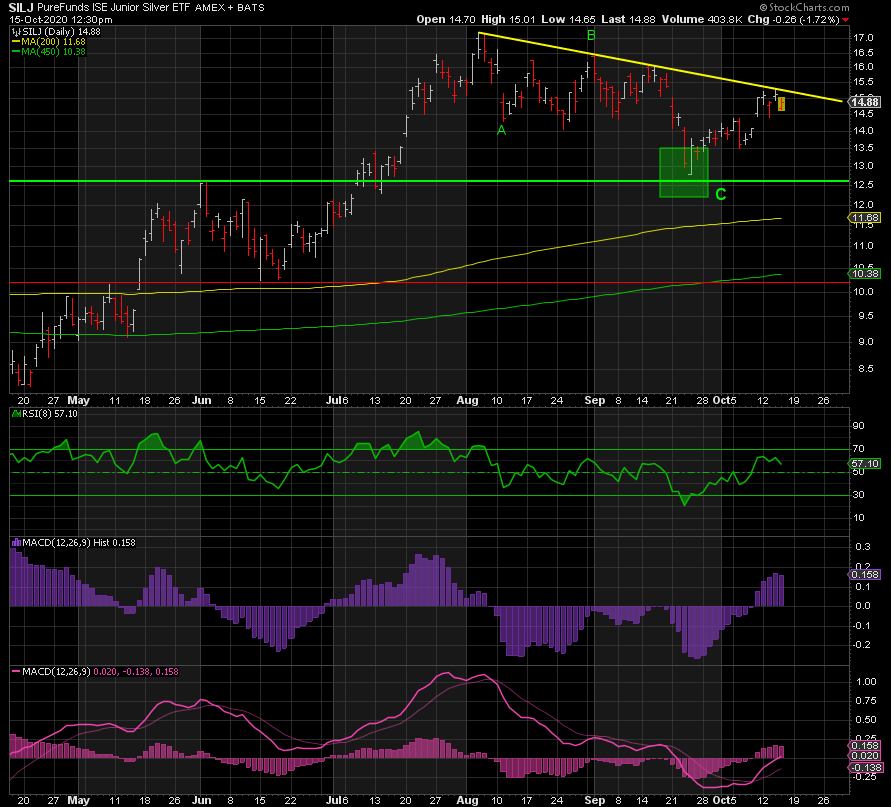Click the green letter A wave label
Viewport: 891px width, 807px height.
pos(501,131)
